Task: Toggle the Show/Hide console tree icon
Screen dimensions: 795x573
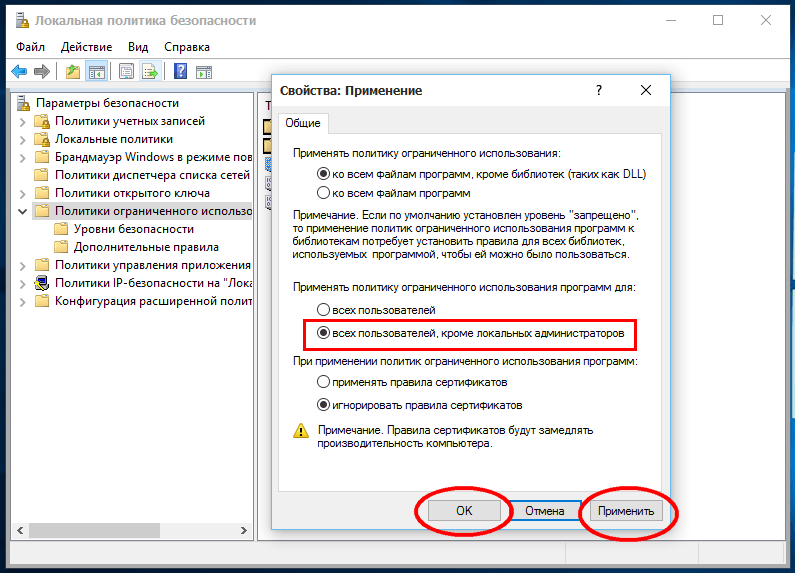Action: point(97,72)
